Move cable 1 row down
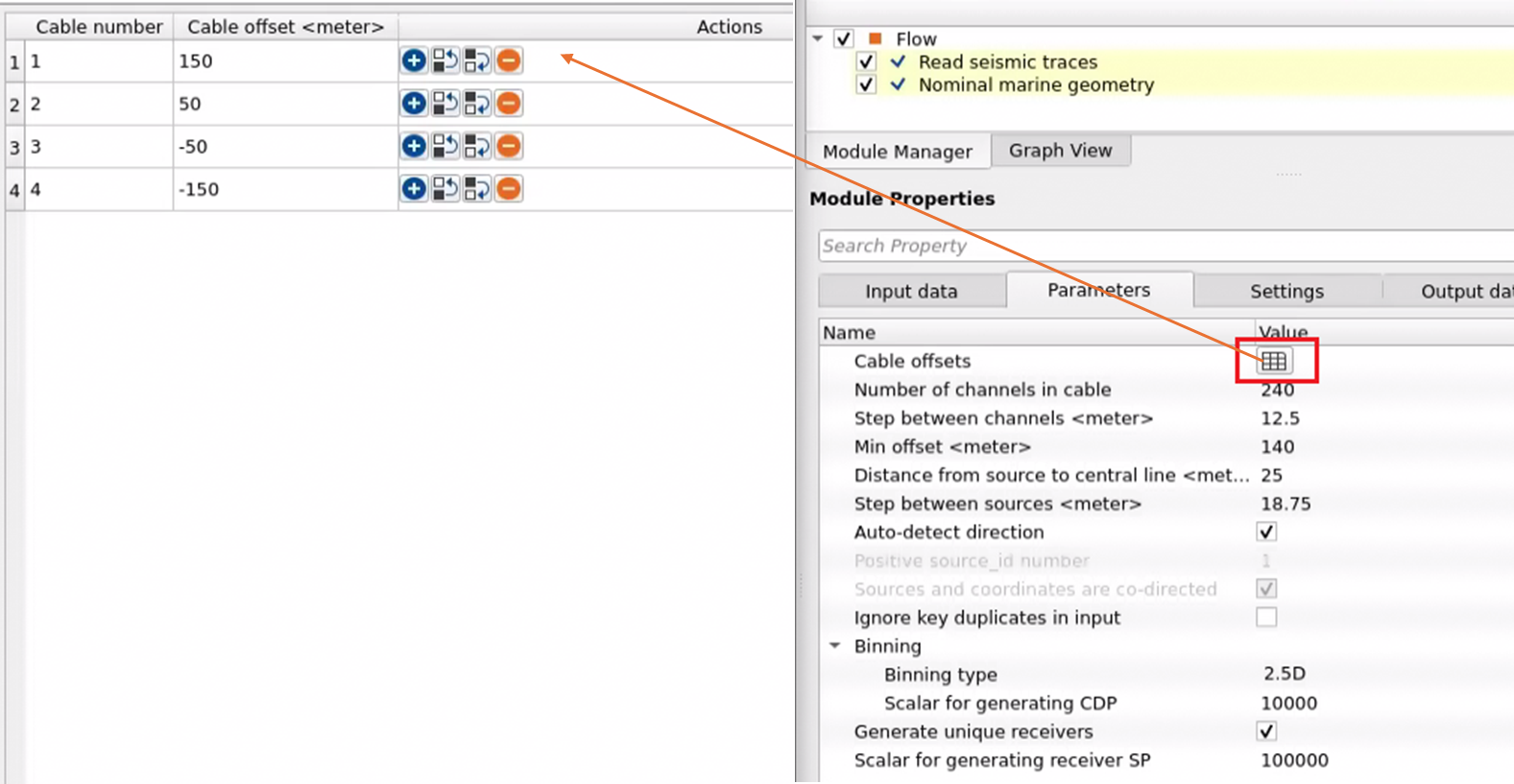This screenshot has width=1514, height=784. 477,60
